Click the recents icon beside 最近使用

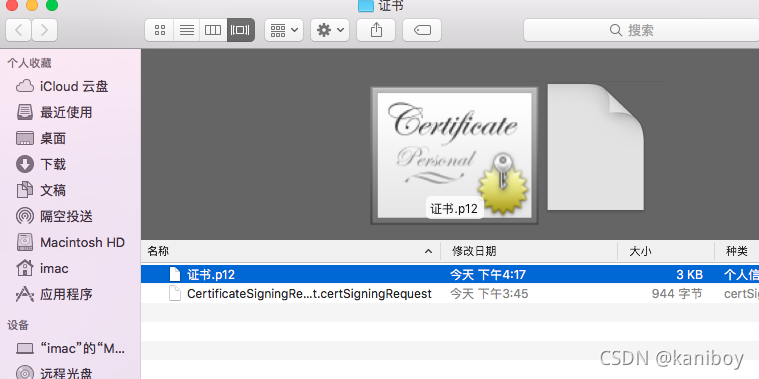point(25,112)
